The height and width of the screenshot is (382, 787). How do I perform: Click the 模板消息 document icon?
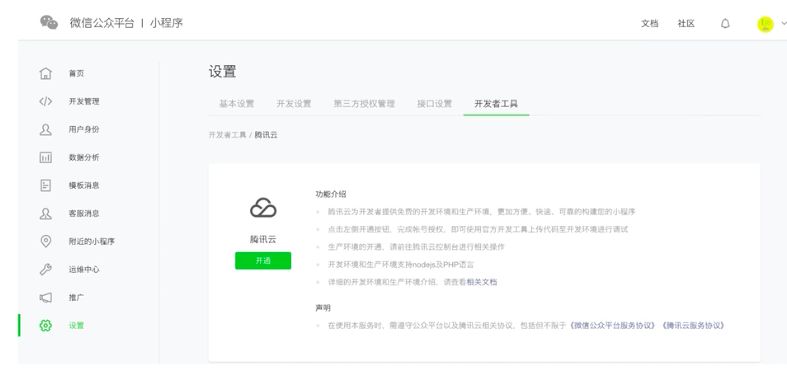[46, 185]
